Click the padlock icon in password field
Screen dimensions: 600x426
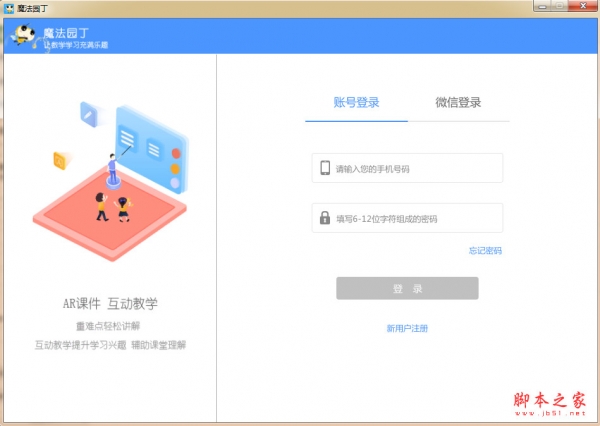pos(325,218)
